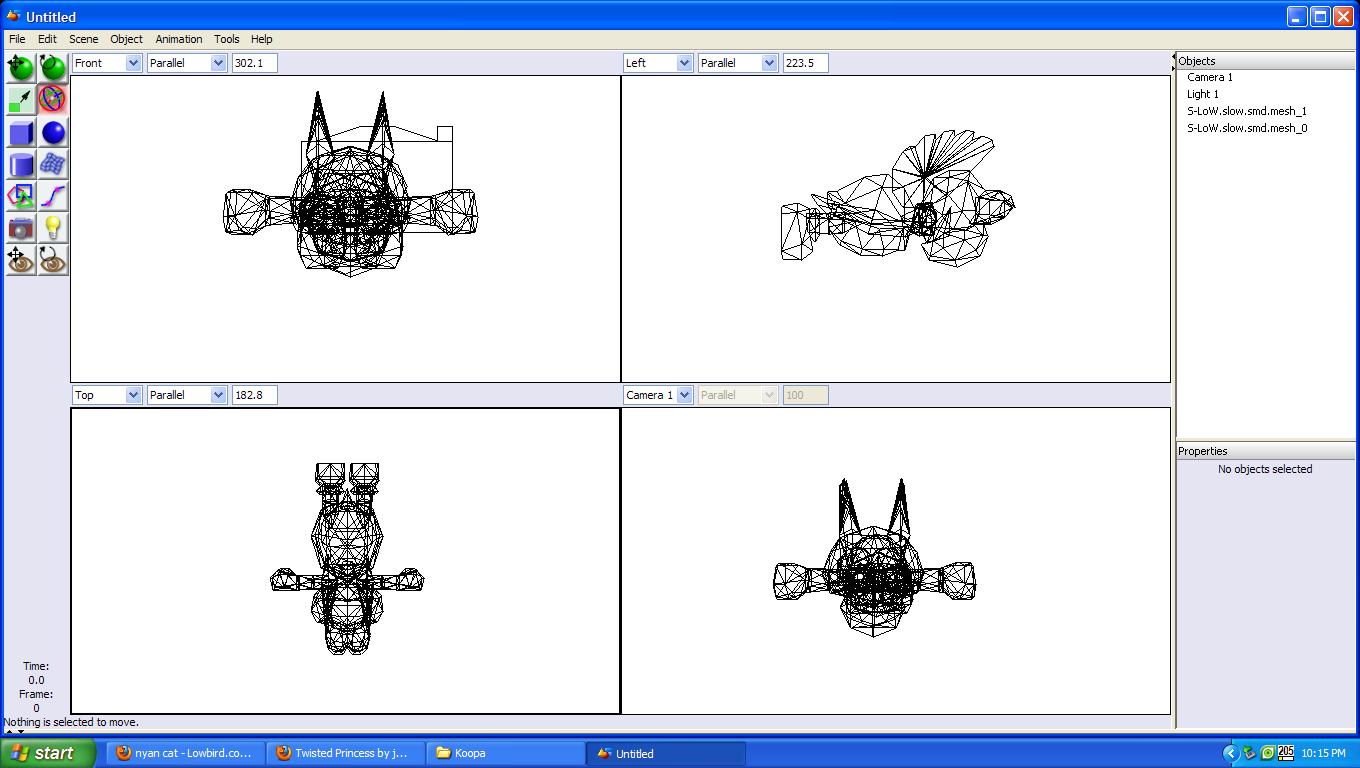The height and width of the screenshot is (768, 1360).
Task: Open the Top view orientation dropdown
Action: pyautogui.click(x=107, y=395)
